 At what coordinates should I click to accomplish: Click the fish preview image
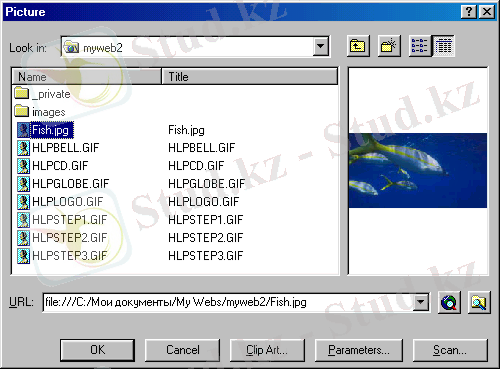click(x=418, y=170)
